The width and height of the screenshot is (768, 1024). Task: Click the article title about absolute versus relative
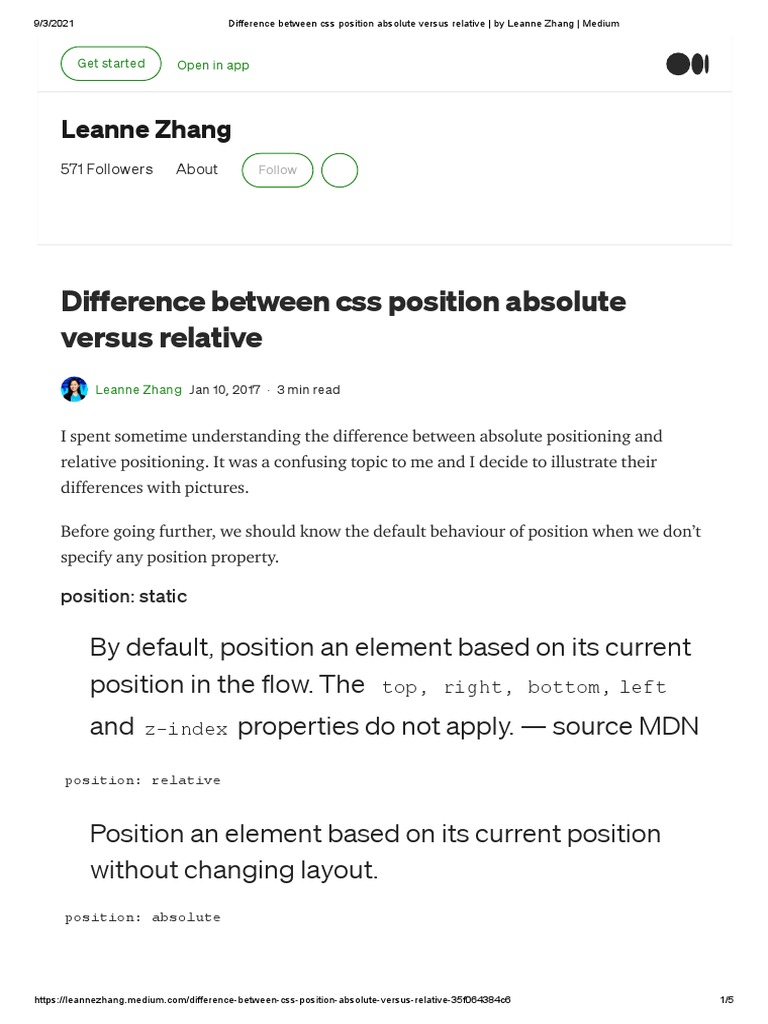pyautogui.click(x=343, y=319)
